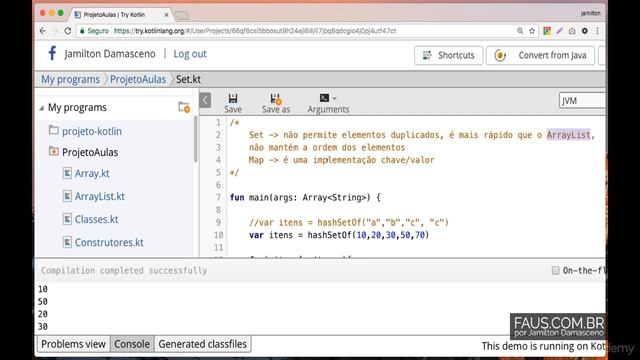The image size is (640, 360).
Task: Click the console output value 50
Action: 43,302
